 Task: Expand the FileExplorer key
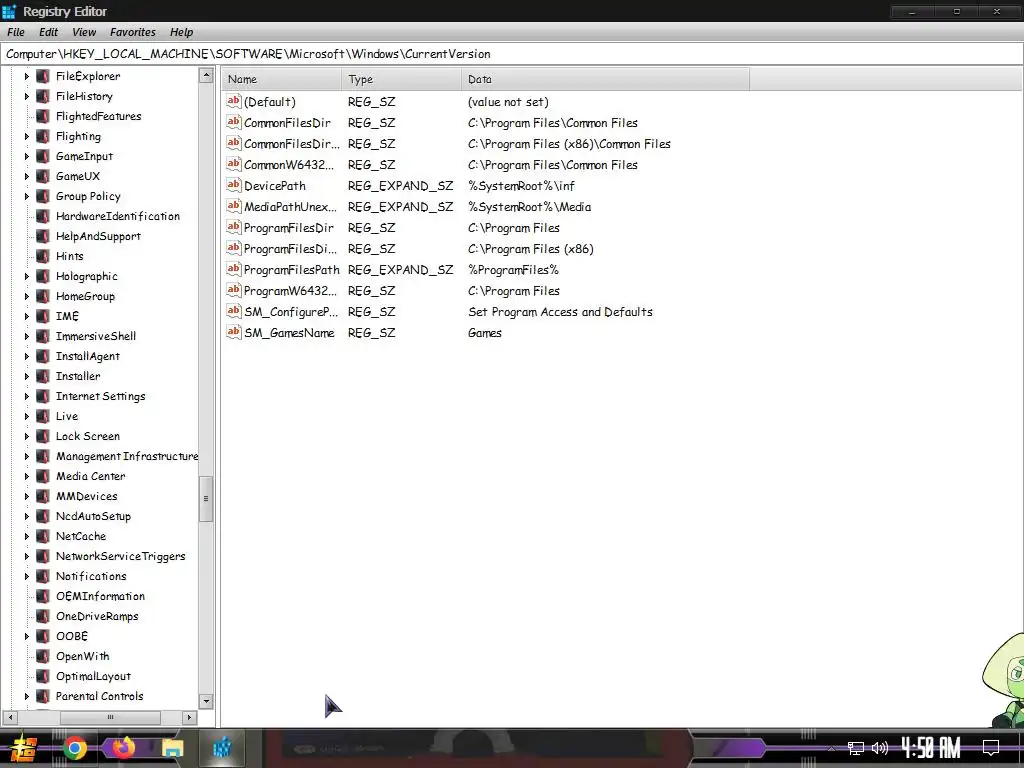point(27,76)
